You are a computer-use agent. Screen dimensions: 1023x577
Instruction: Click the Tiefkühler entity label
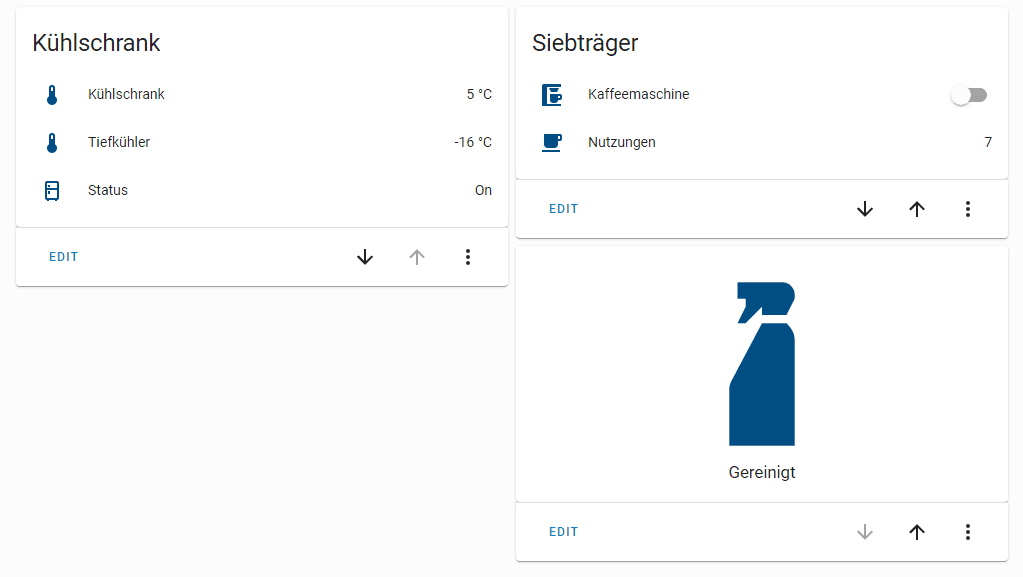(119, 142)
